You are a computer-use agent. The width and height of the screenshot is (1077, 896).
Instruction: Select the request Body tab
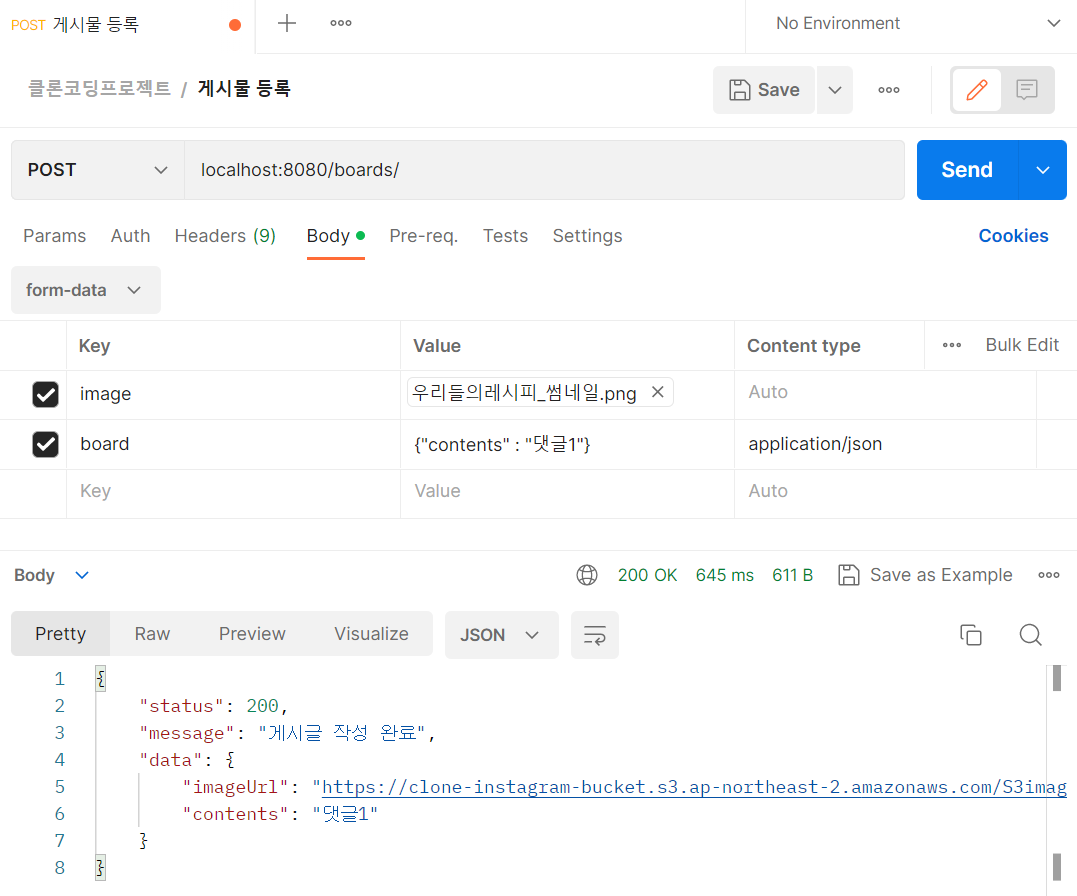coord(335,236)
